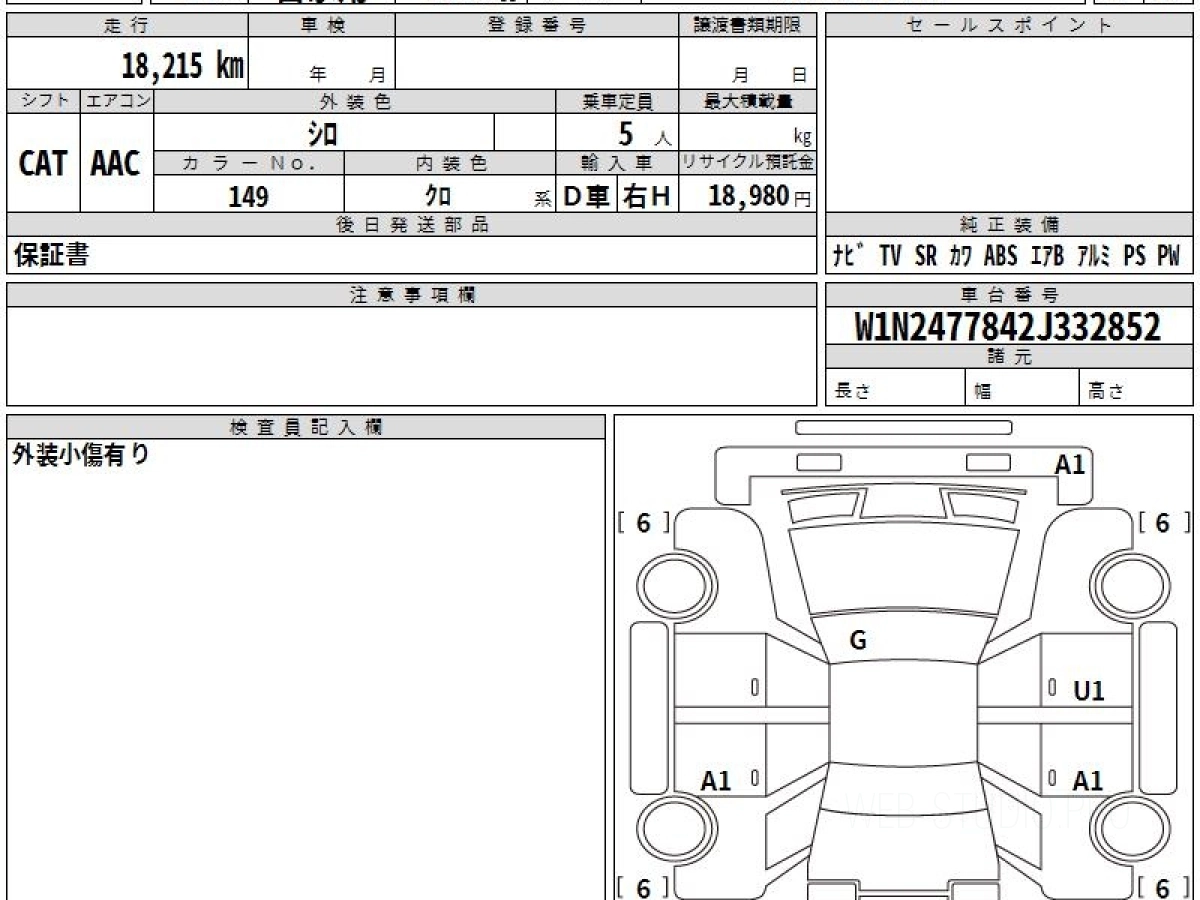Click the 右H steering cell
Screen dimensions: 1200x900
coord(647,196)
